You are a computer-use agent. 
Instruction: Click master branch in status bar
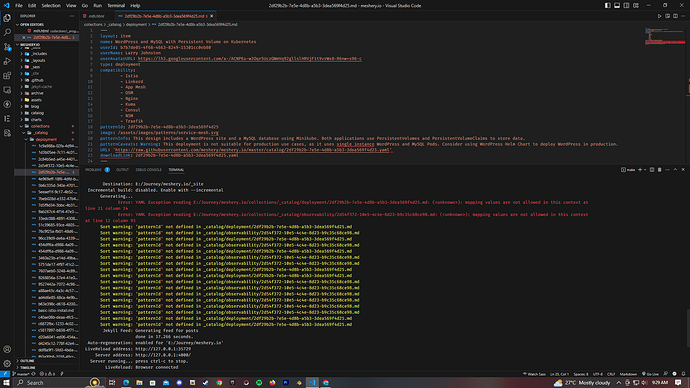(21, 374)
